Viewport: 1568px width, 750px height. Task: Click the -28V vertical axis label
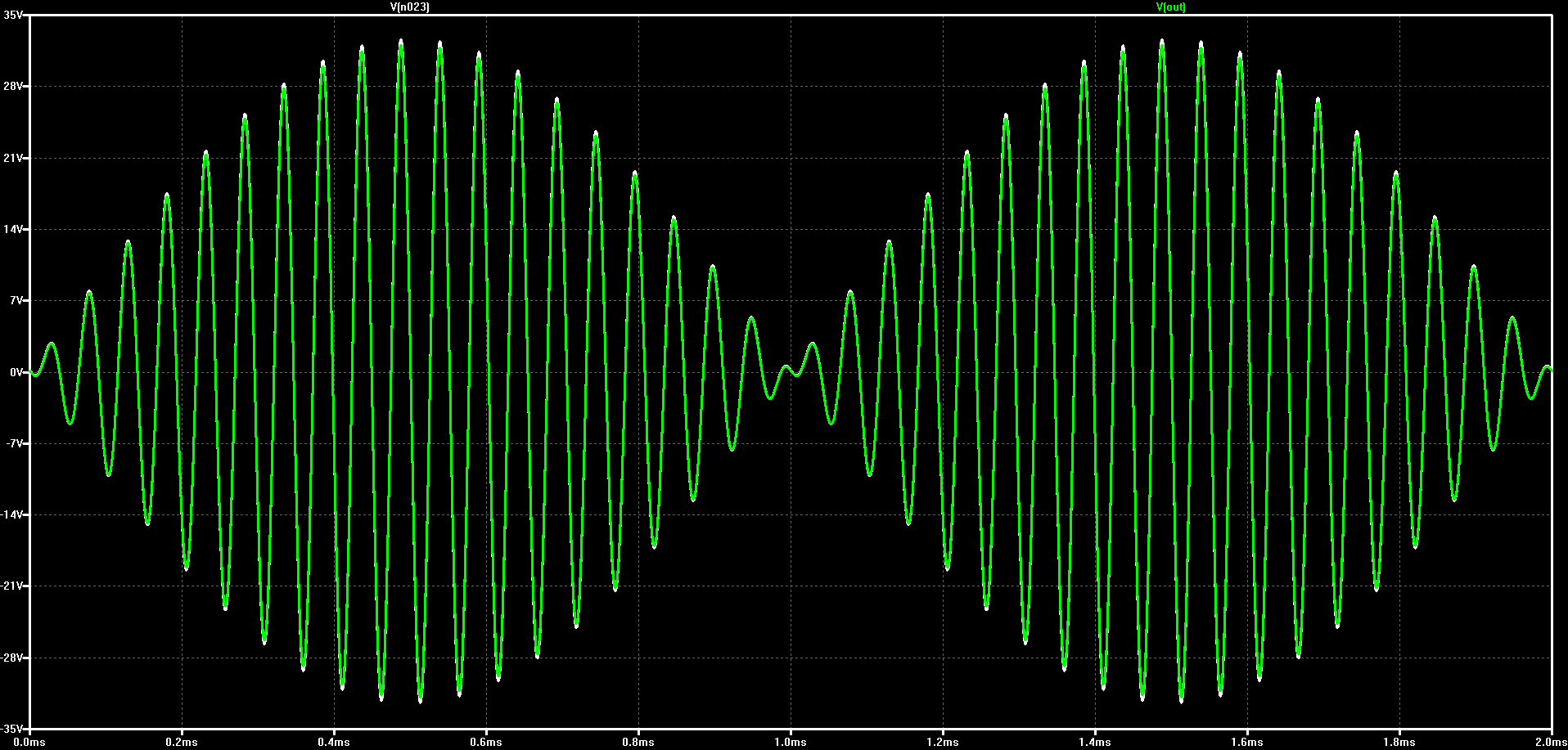(12, 658)
